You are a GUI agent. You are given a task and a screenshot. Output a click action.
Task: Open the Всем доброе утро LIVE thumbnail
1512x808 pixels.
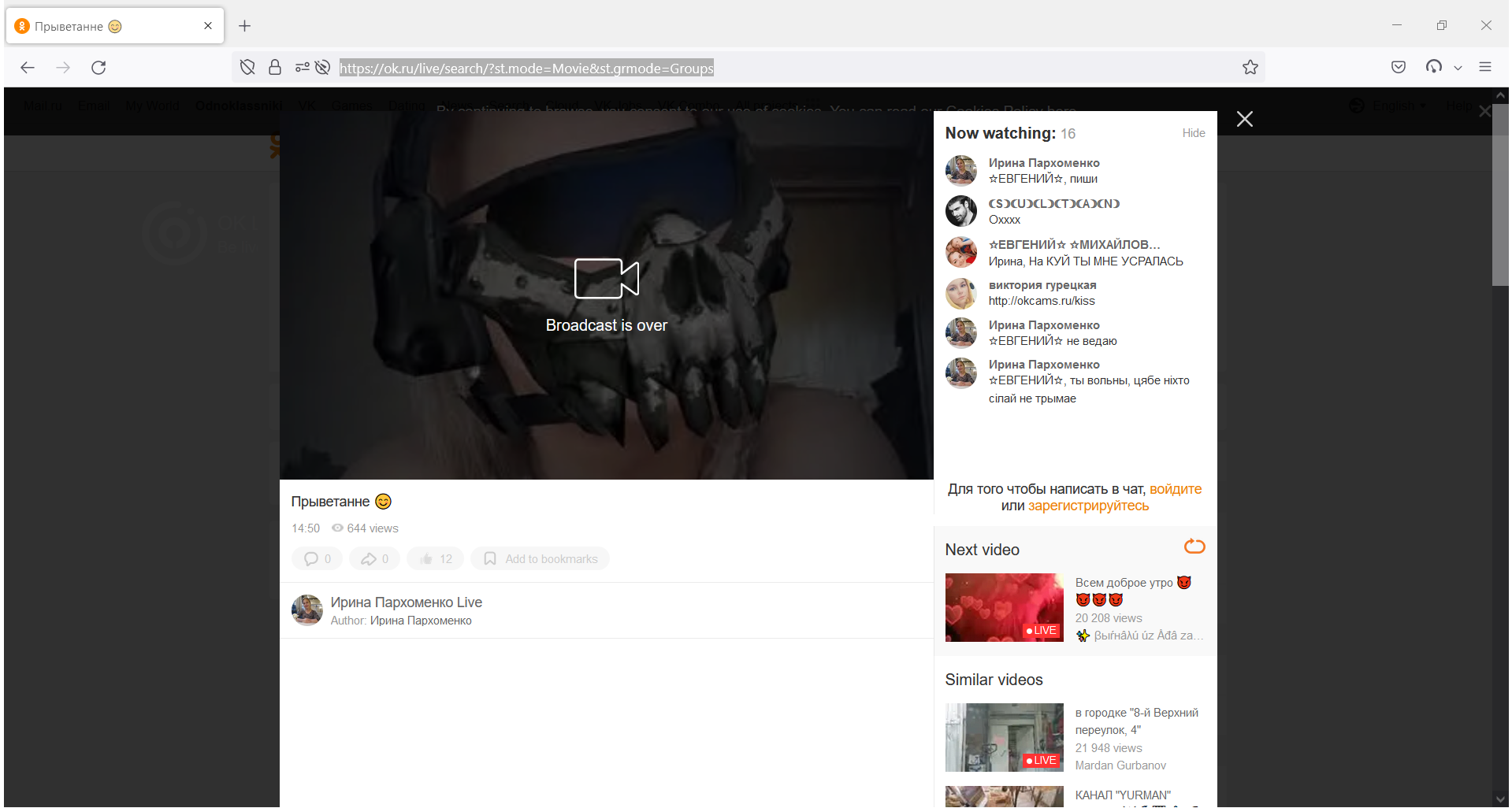(1004, 607)
